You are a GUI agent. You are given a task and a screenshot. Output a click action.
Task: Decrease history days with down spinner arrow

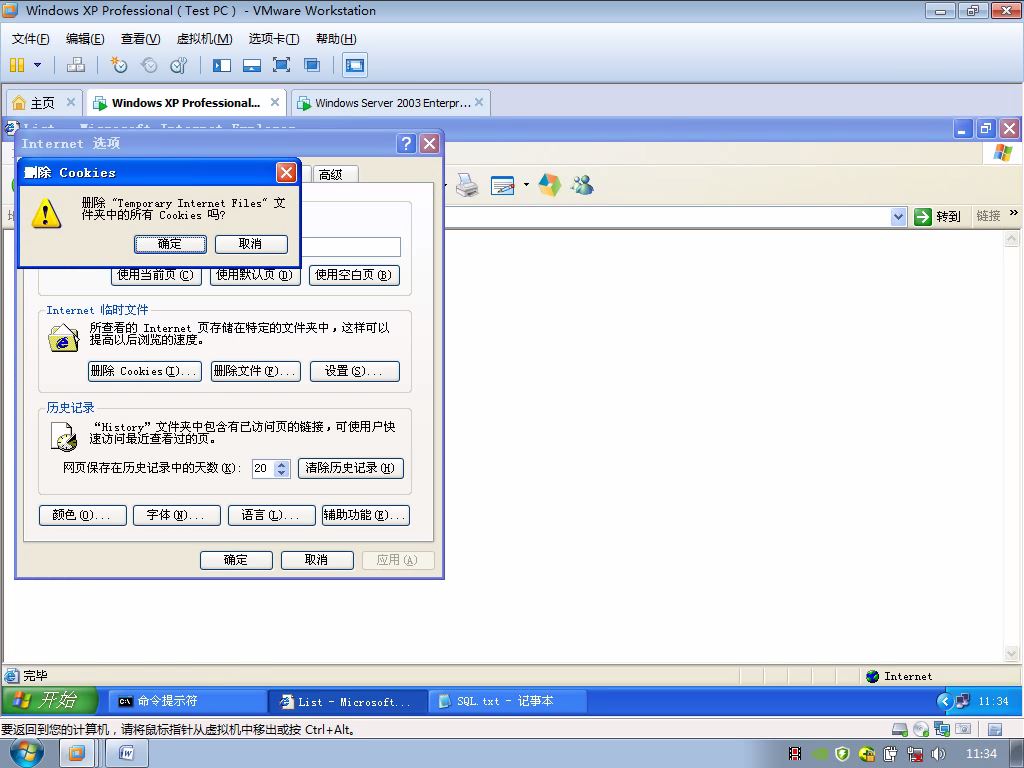[282, 473]
